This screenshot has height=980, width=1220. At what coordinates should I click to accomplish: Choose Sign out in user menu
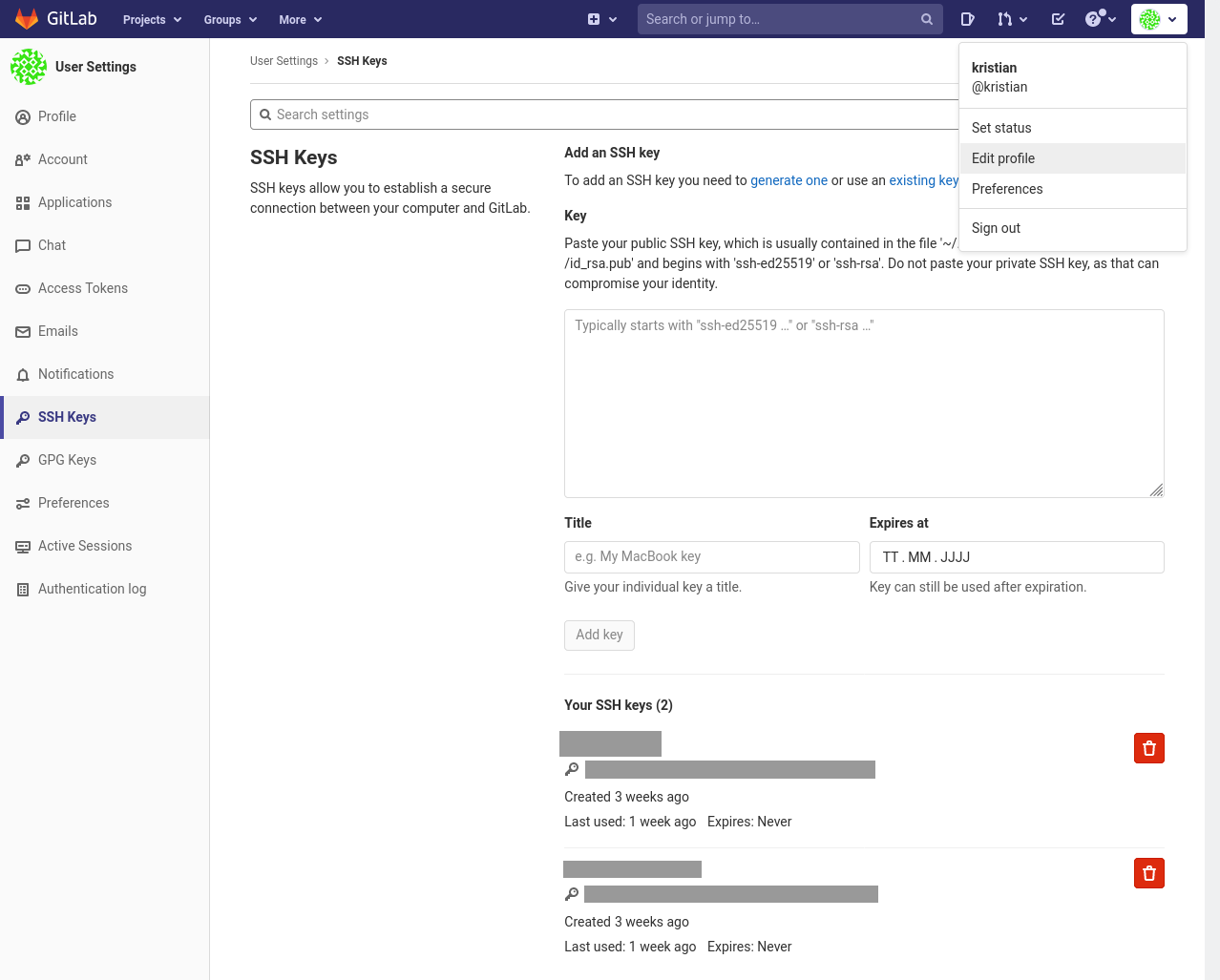coord(996,228)
